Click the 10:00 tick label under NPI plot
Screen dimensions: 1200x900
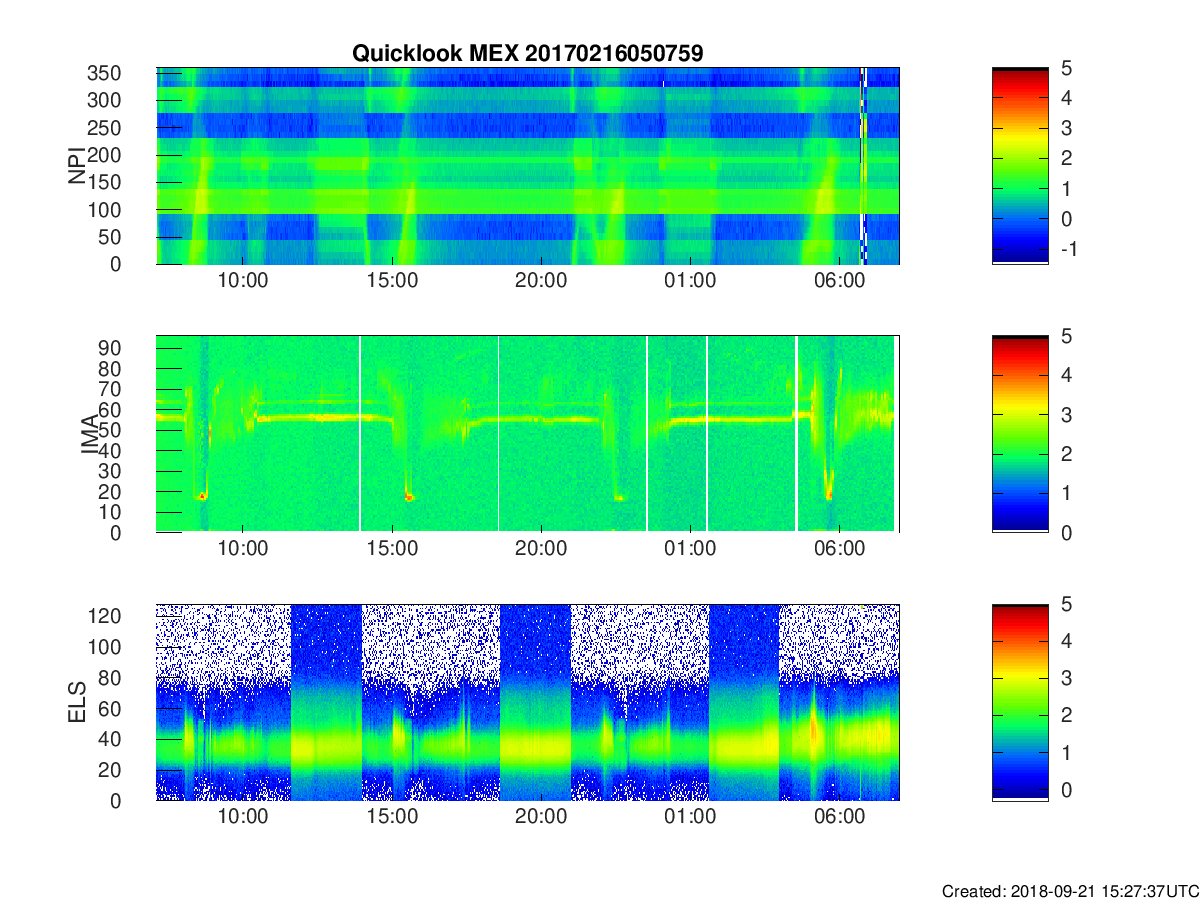[x=243, y=281]
